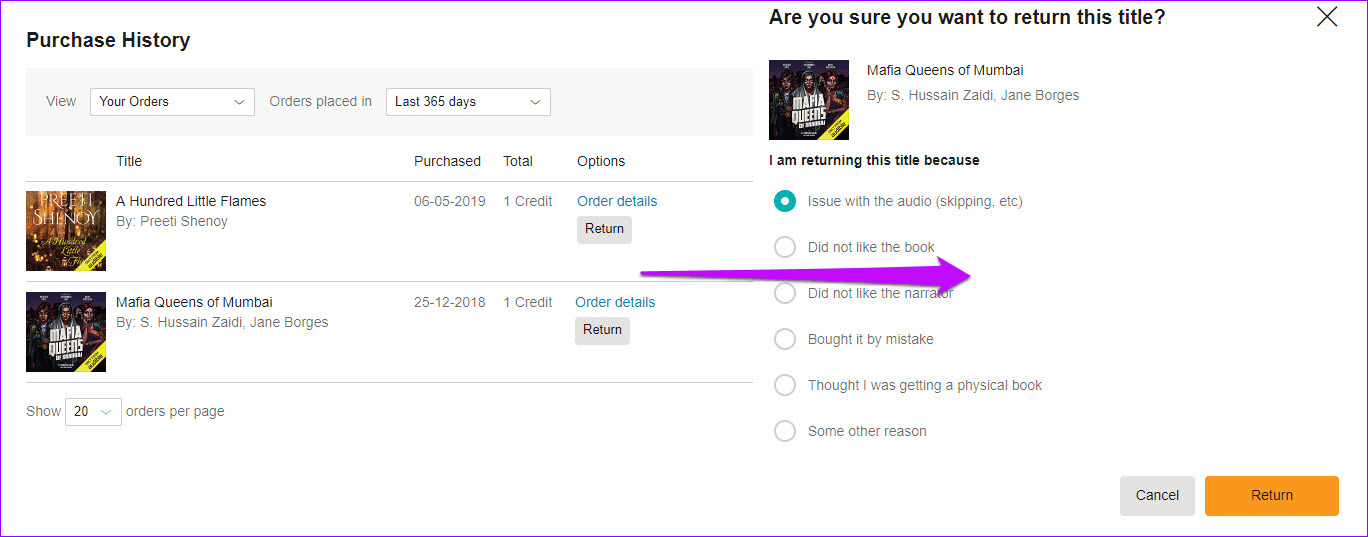This screenshot has width=1368, height=537.
Task: Select 'Did not like the book' option
Action: [785, 247]
